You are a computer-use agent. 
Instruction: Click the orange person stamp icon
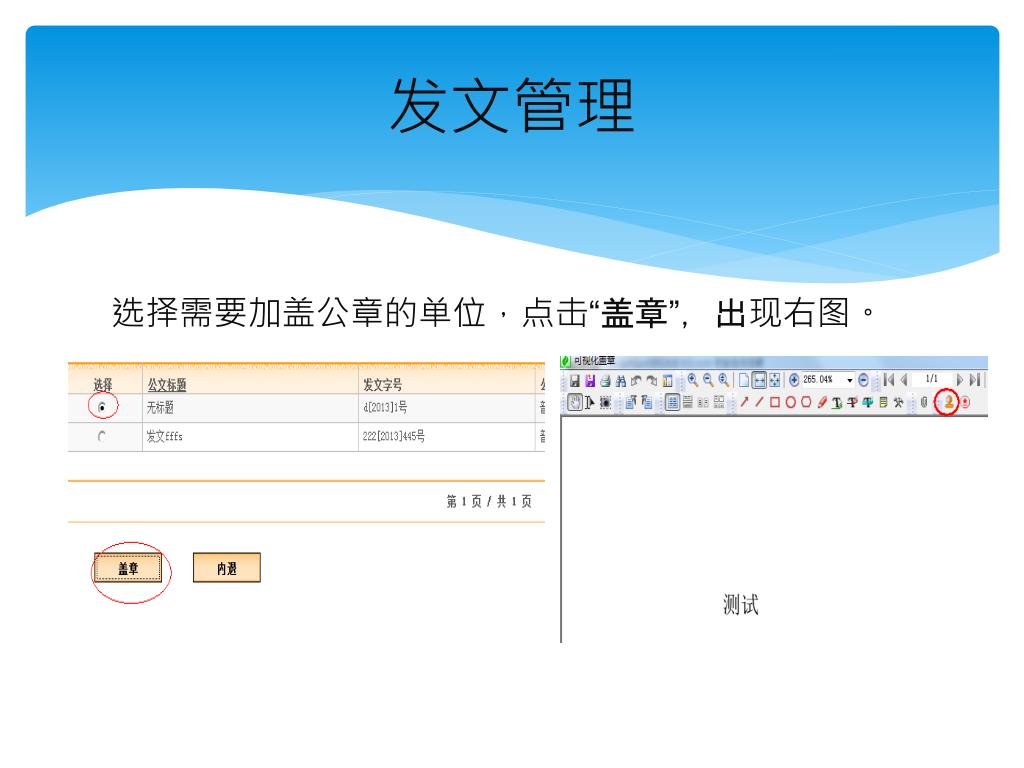[x=949, y=402]
